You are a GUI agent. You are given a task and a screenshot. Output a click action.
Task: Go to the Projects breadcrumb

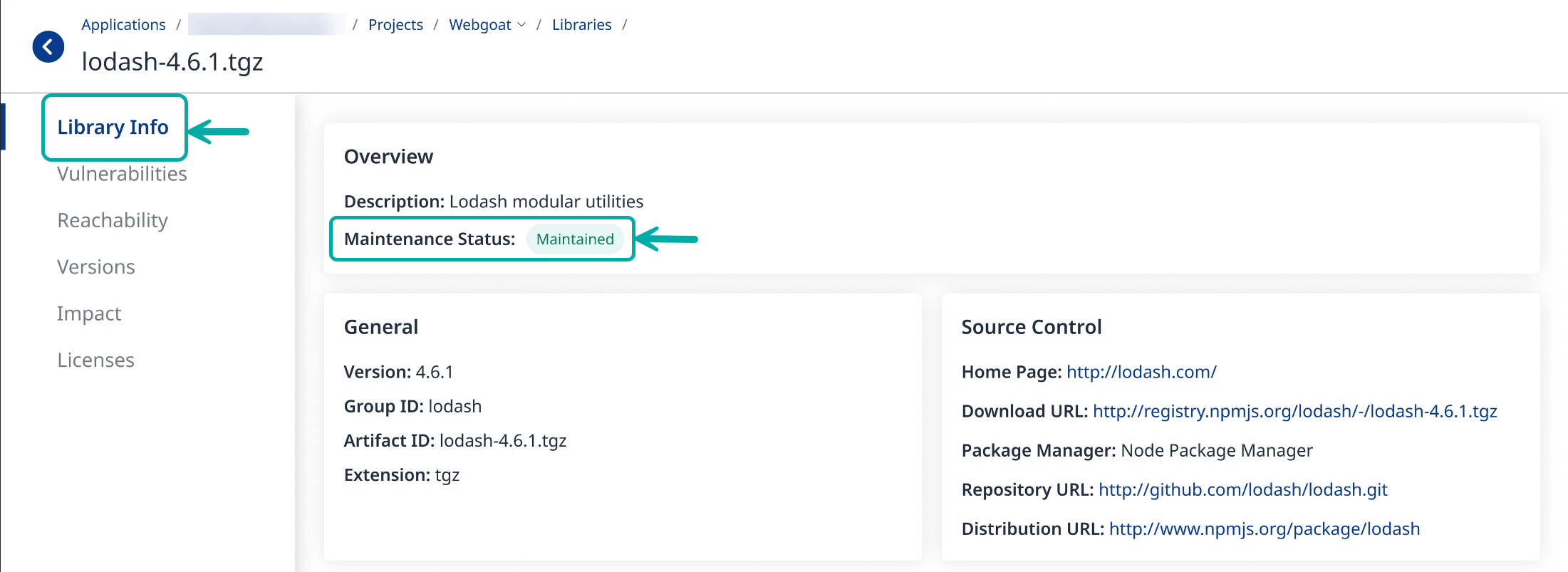(395, 25)
